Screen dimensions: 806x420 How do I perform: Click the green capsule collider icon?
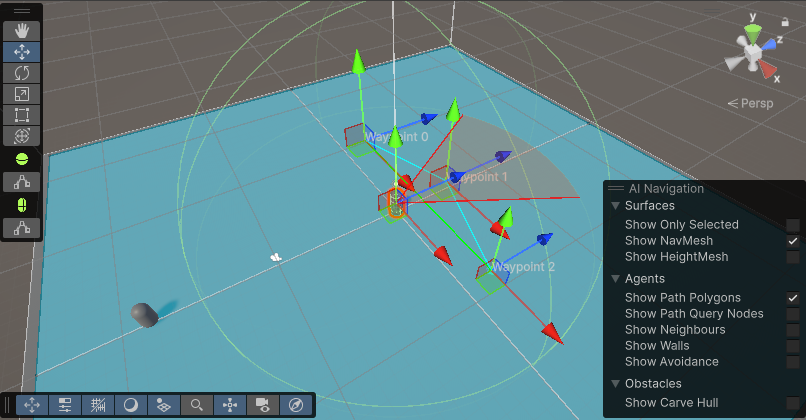tap(22, 205)
